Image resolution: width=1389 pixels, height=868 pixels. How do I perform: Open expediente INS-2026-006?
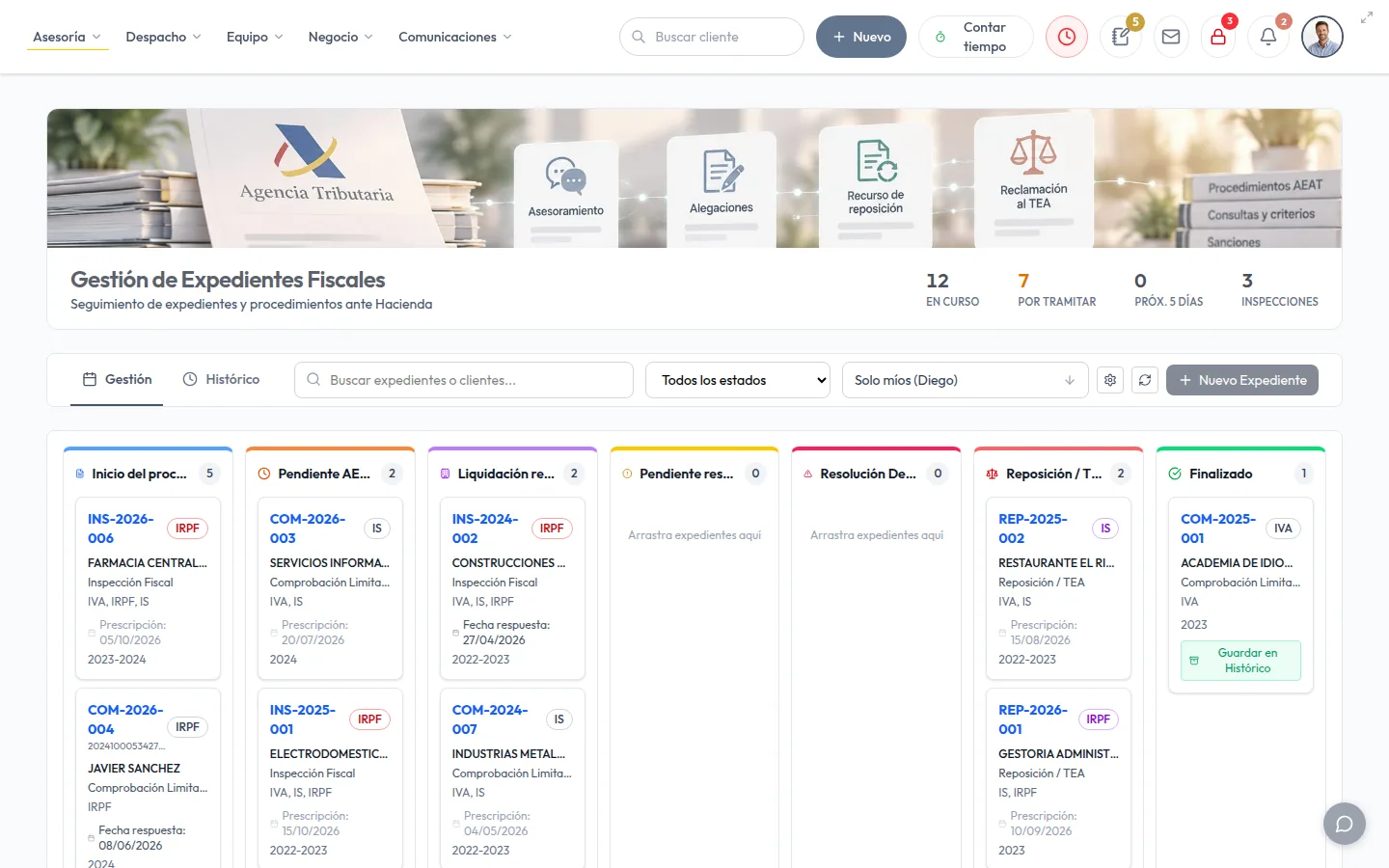click(x=121, y=529)
